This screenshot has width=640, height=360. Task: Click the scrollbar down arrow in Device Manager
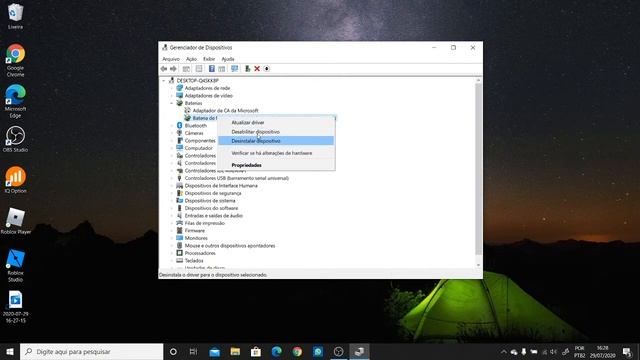(479, 265)
